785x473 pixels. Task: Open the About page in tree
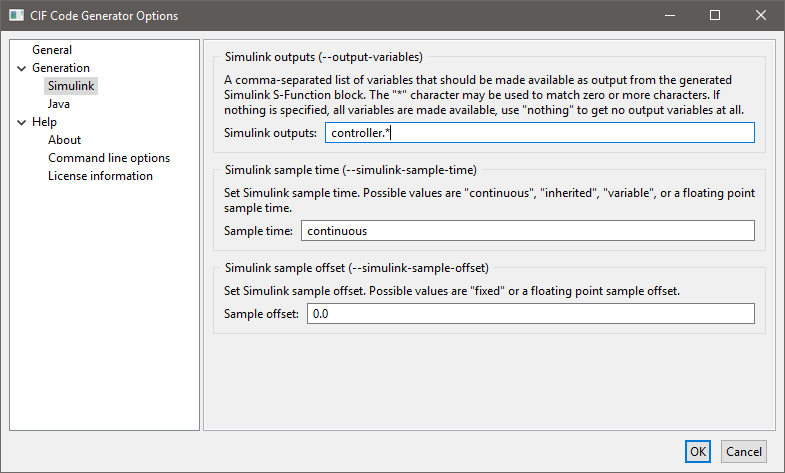(x=64, y=140)
